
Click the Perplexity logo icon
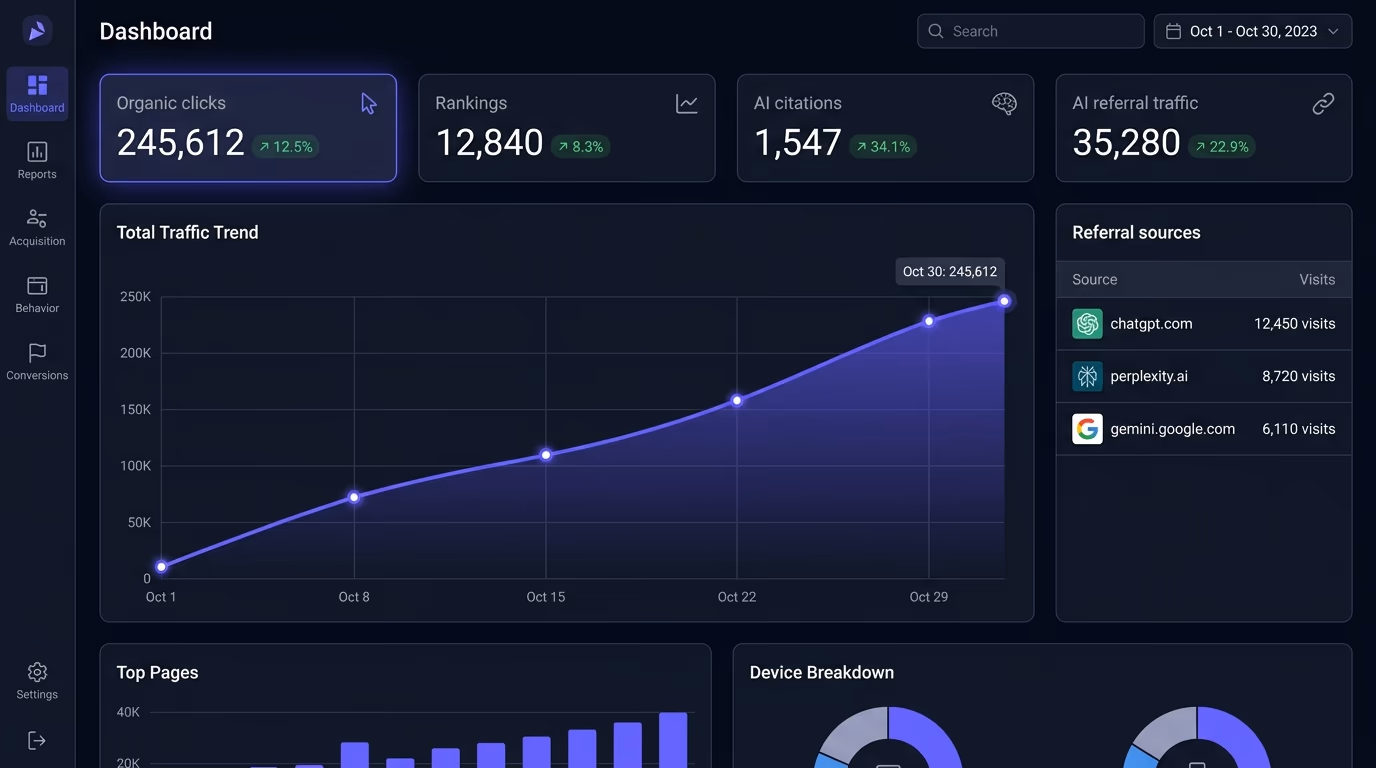(1087, 376)
